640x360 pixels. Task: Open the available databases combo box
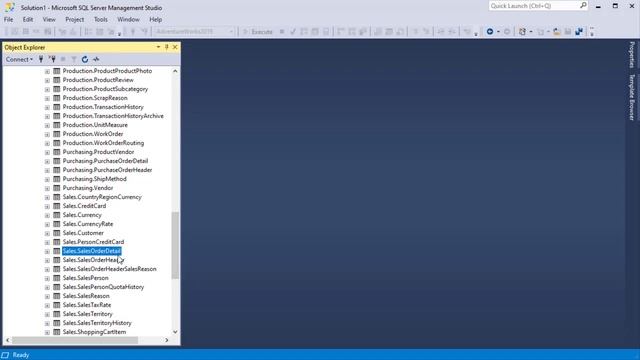[194, 31]
